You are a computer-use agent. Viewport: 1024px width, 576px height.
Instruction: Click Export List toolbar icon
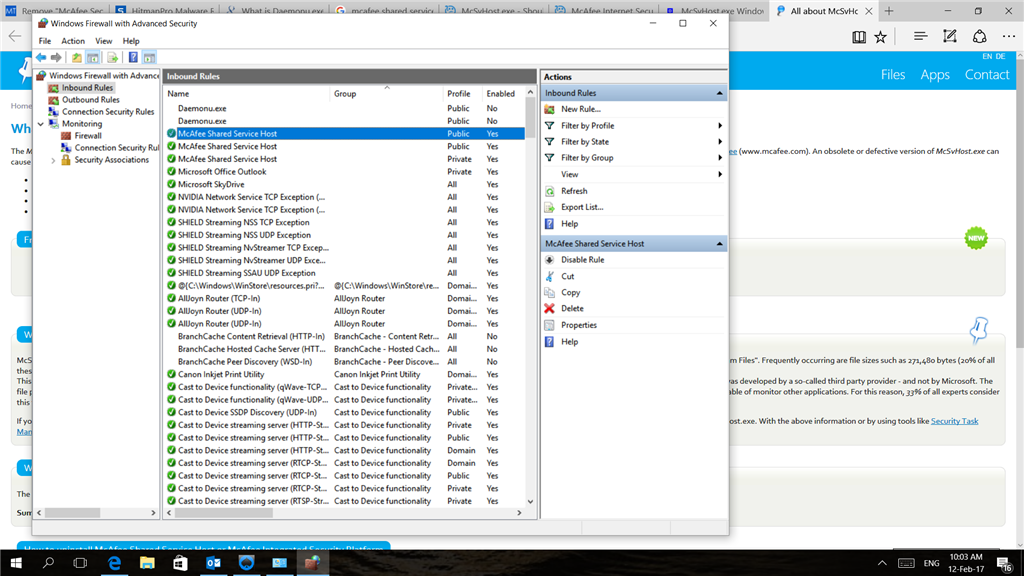coord(112,57)
